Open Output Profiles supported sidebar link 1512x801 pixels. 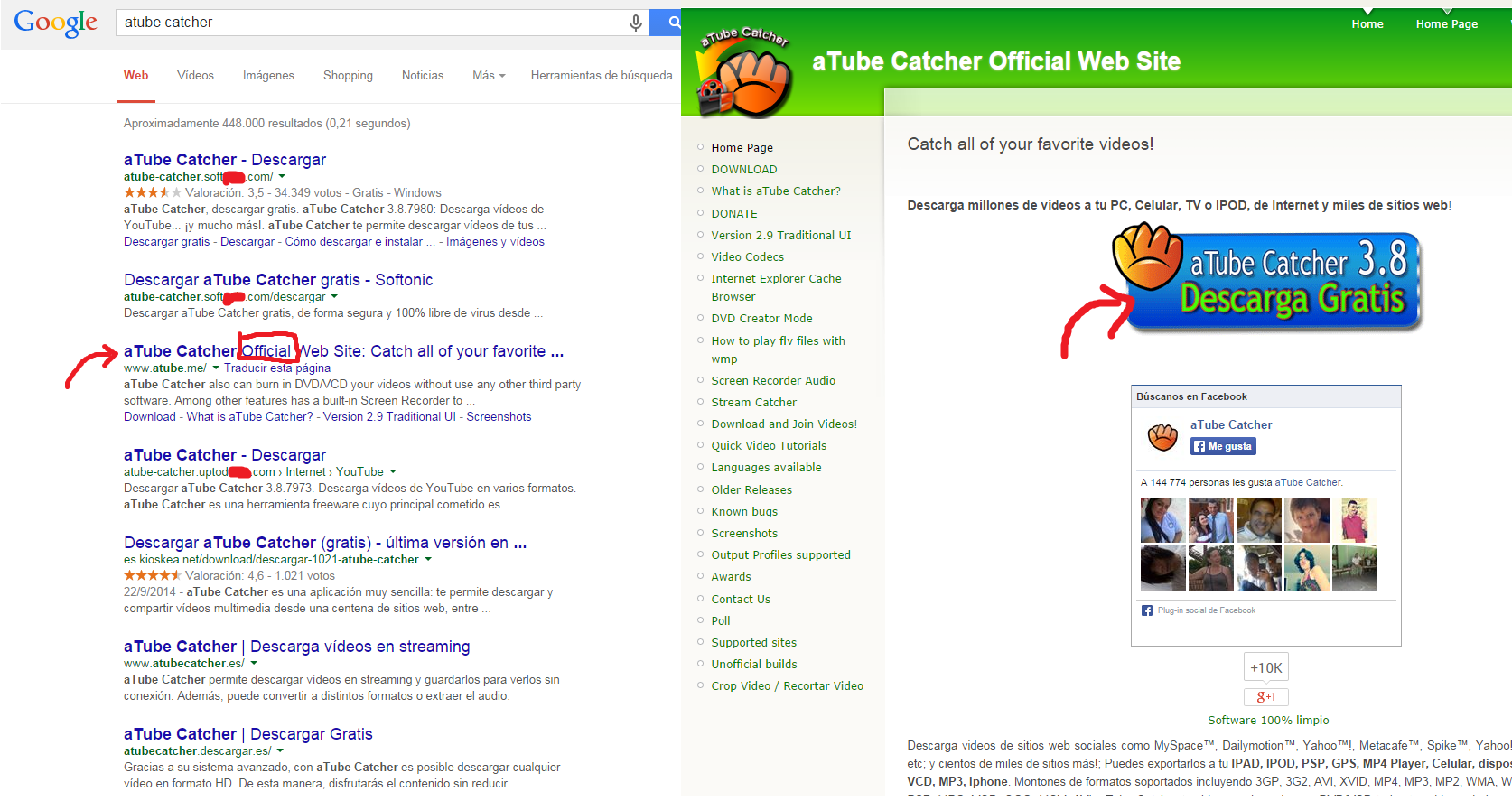(x=781, y=555)
